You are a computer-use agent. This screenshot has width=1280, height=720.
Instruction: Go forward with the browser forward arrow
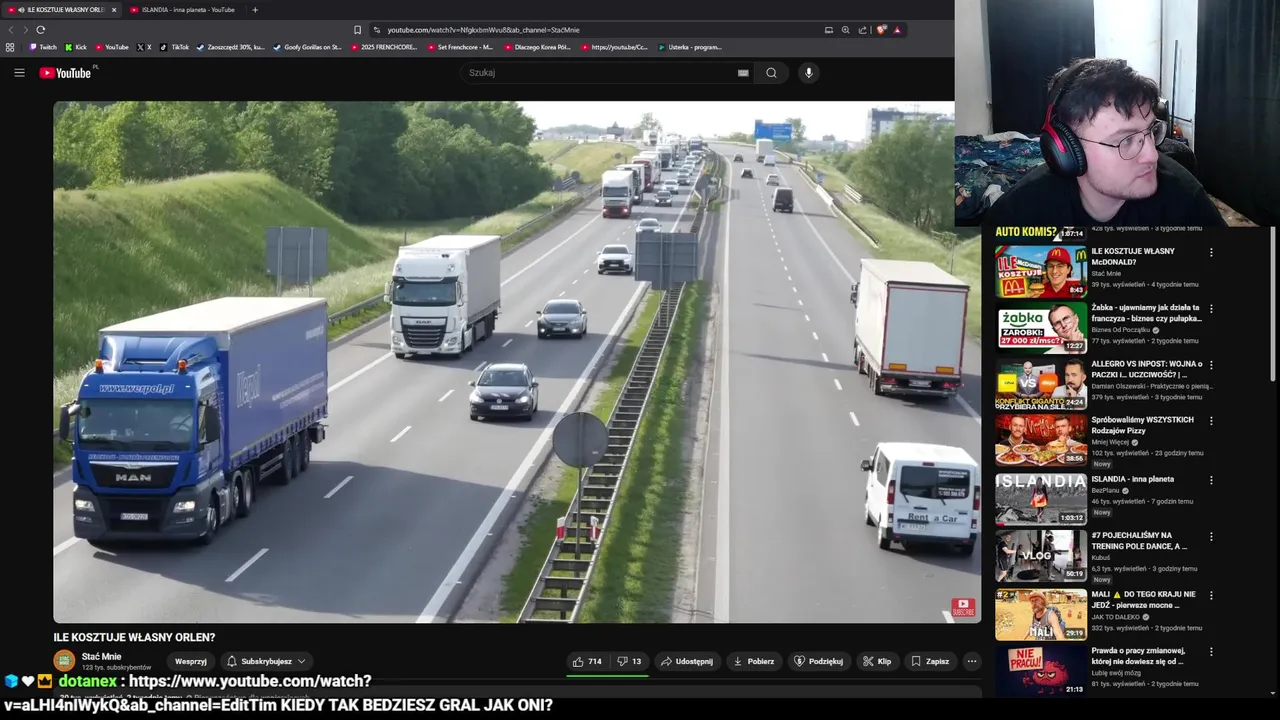click(x=24, y=29)
